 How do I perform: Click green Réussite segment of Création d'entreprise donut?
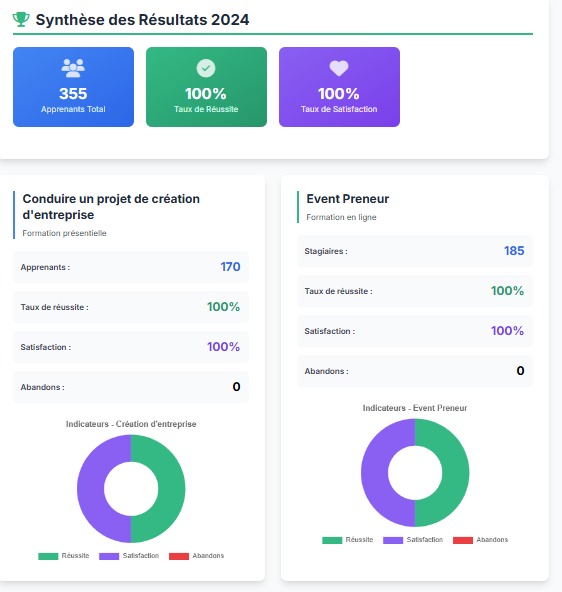tap(172, 489)
